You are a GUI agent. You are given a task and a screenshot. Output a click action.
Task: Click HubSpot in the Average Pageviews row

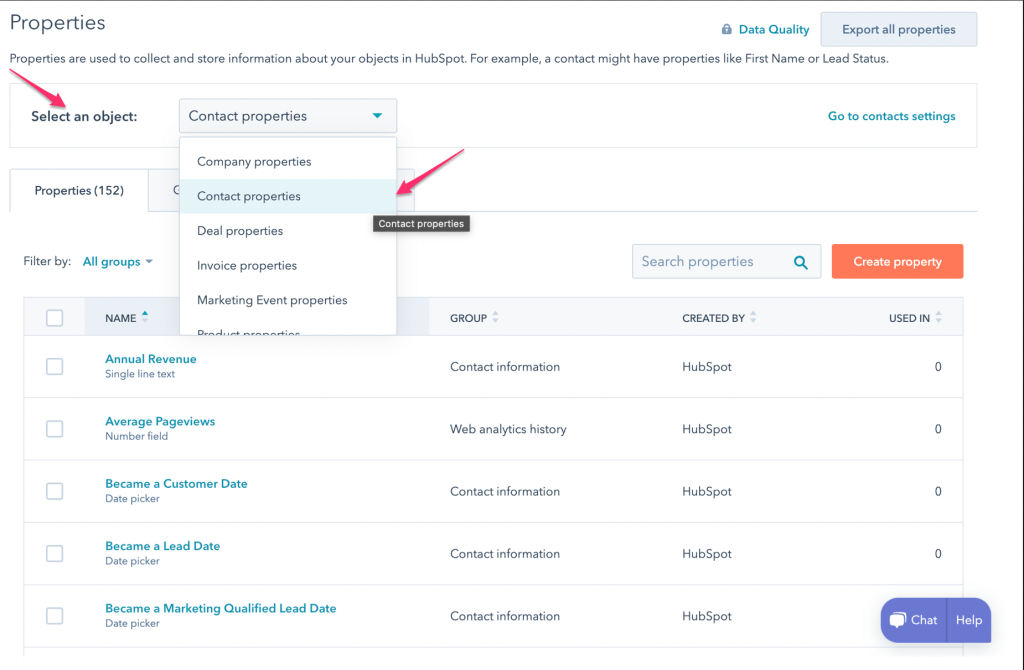tap(707, 429)
